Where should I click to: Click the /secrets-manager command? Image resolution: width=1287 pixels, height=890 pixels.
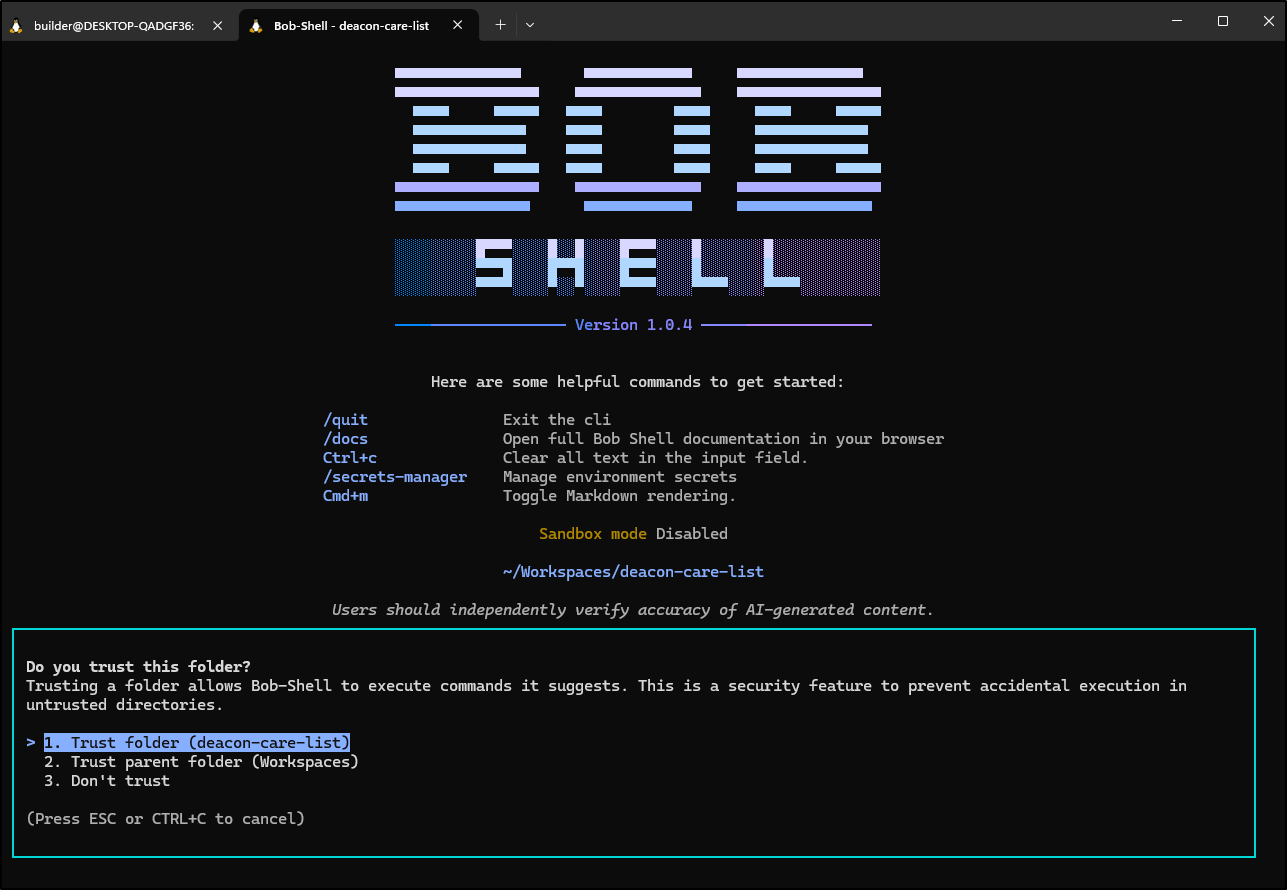pyautogui.click(x=394, y=477)
